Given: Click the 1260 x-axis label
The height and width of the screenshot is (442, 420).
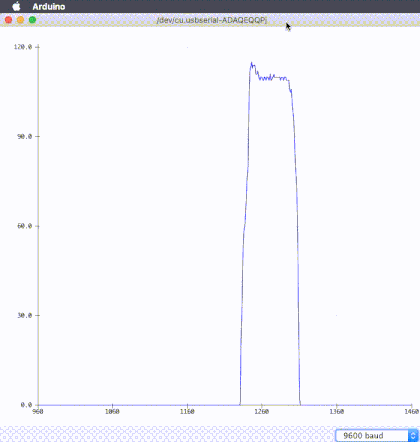Looking at the screenshot, I should [x=261, y=412].
